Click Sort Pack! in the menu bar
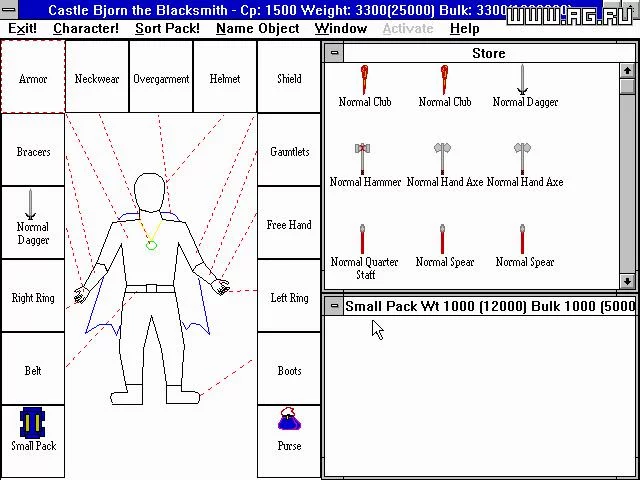The width and height of the screenshot is (640, 480). pyautogui.click(x=167, y=29)
